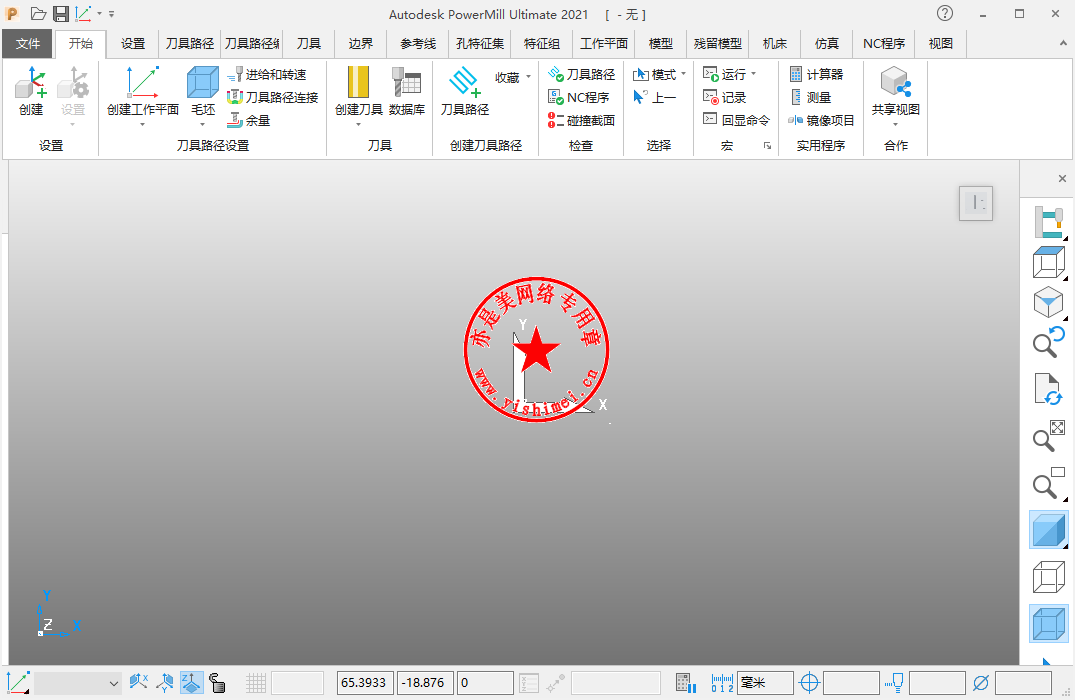The image size is (1075, 700).
Task: Select 上一 previous selection
Action: [x=655, y=97]
